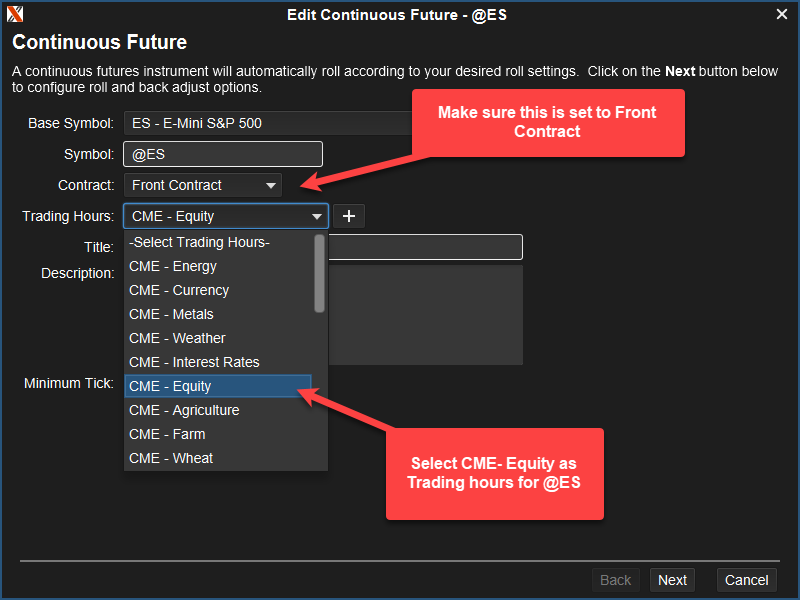Close the Edit Continuous Future dialog
800x600 pixels.
point(782,14)
